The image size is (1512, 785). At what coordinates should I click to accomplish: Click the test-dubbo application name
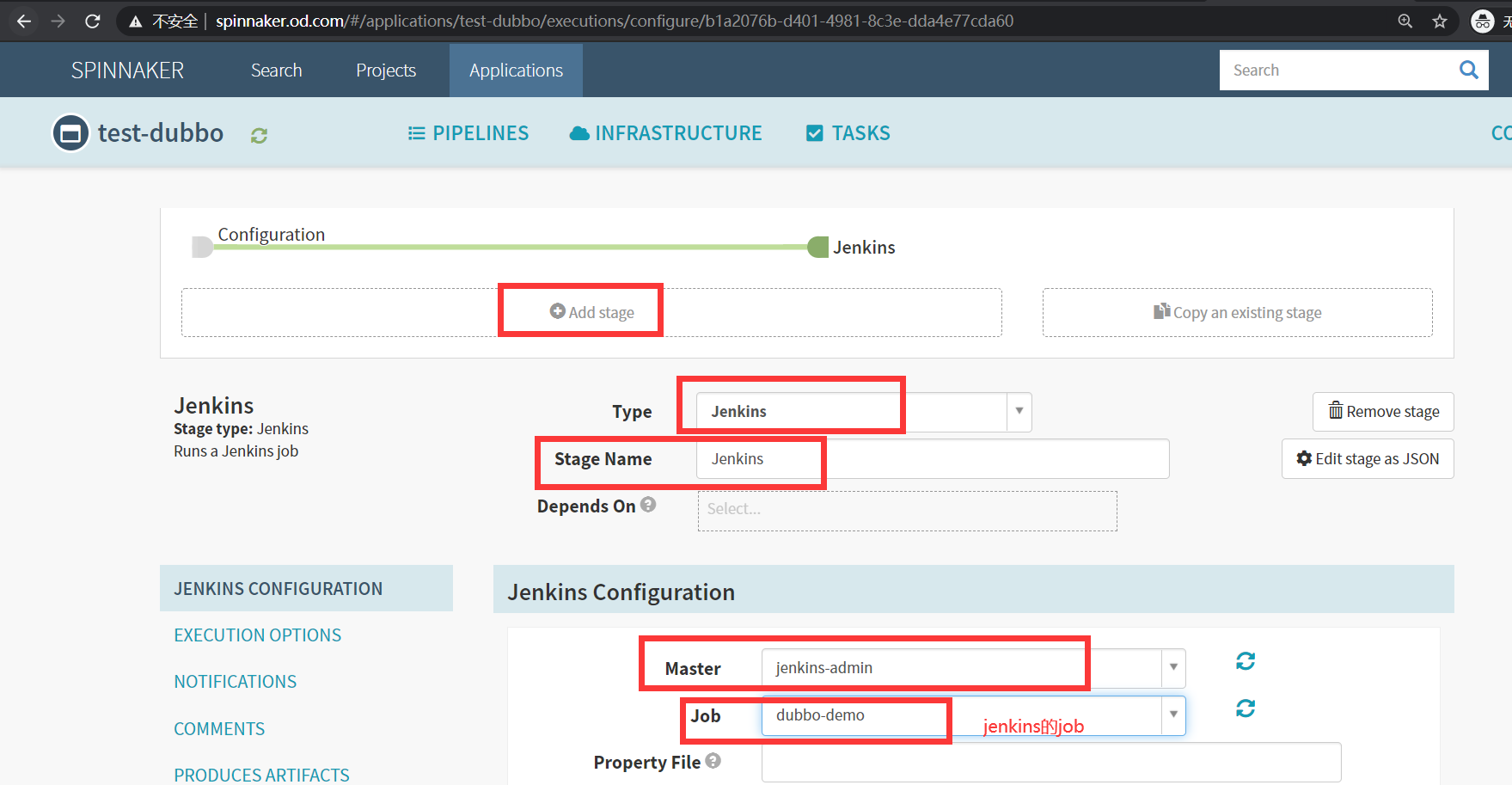pyautogui.click(x=161, y=133)
